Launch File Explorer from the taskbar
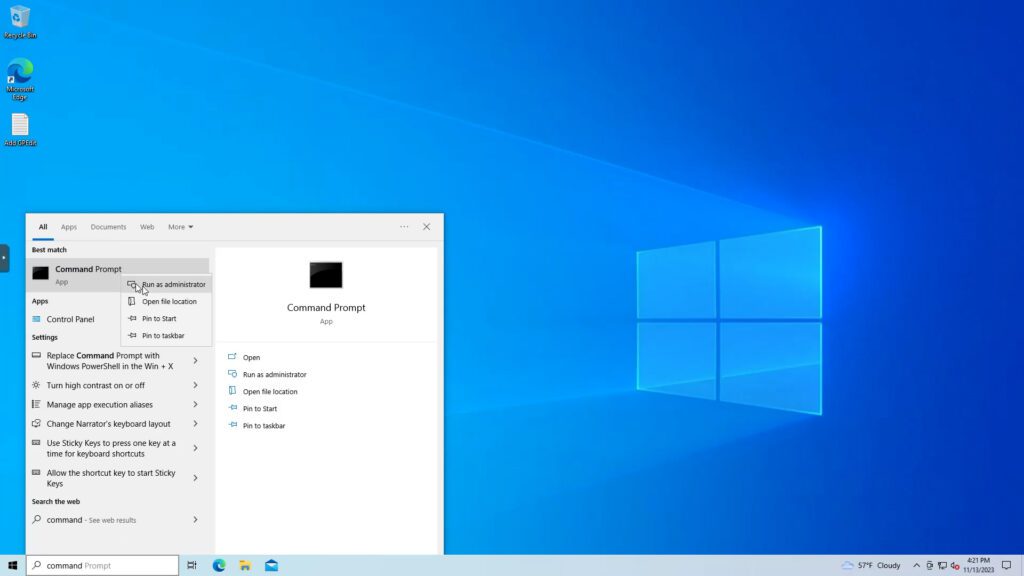Screen dimensions: 1024x576 pos(245,565)
